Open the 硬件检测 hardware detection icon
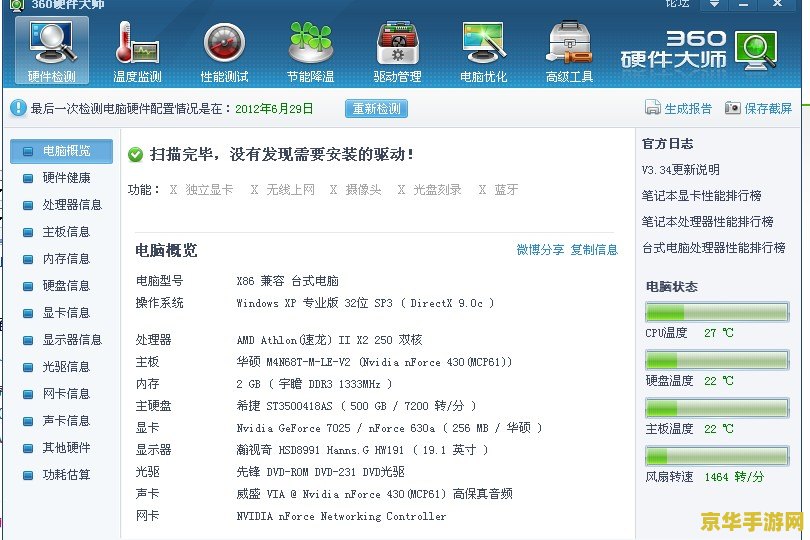Image resolution: width=810 pixels, height=540 pixels. point(52,50)
